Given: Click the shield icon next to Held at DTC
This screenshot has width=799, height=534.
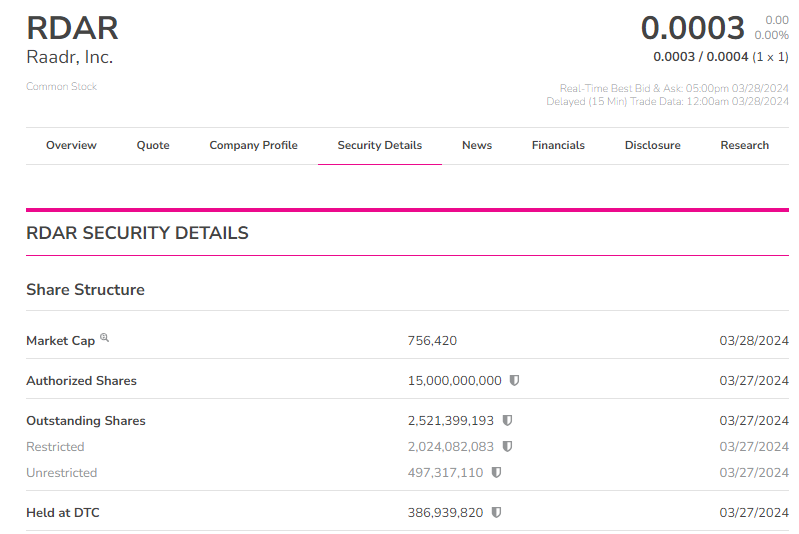Looking at the screenshot, I should coord(496,512).
